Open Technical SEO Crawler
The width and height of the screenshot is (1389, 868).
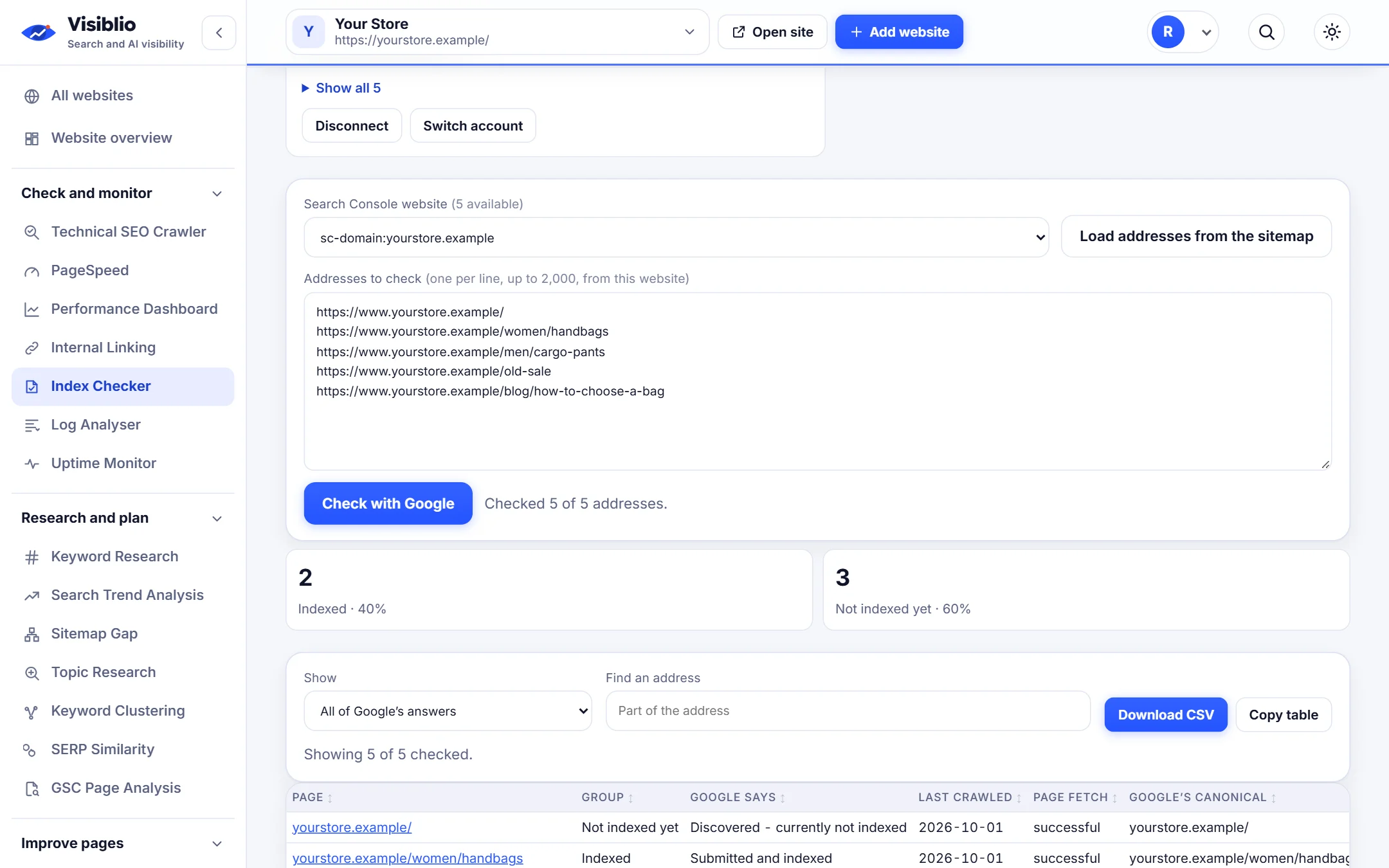coord(123,232)
